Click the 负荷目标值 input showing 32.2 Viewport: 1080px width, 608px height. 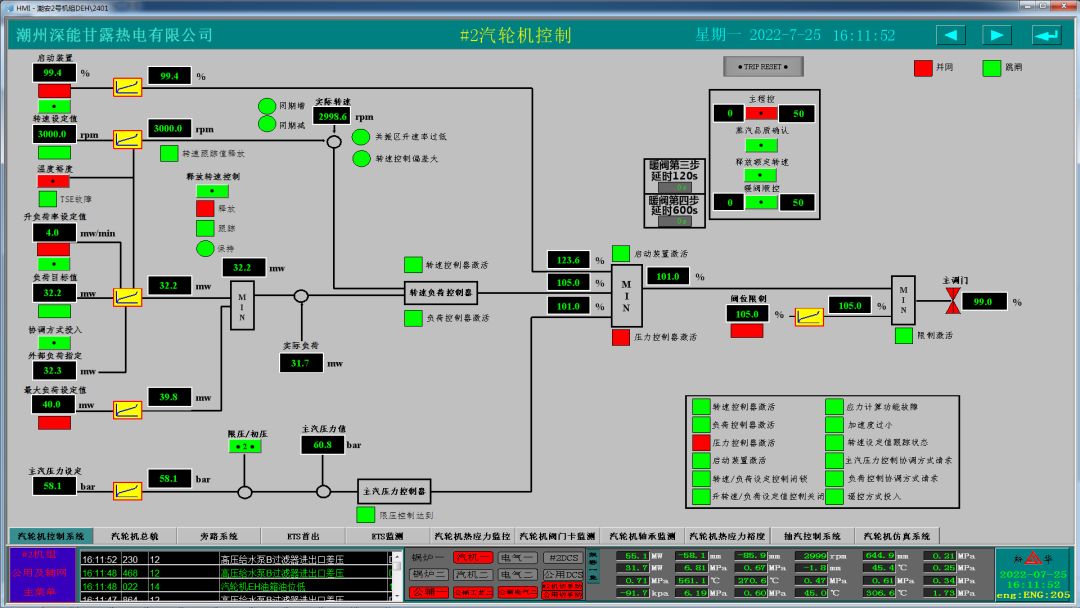point(53,293)
